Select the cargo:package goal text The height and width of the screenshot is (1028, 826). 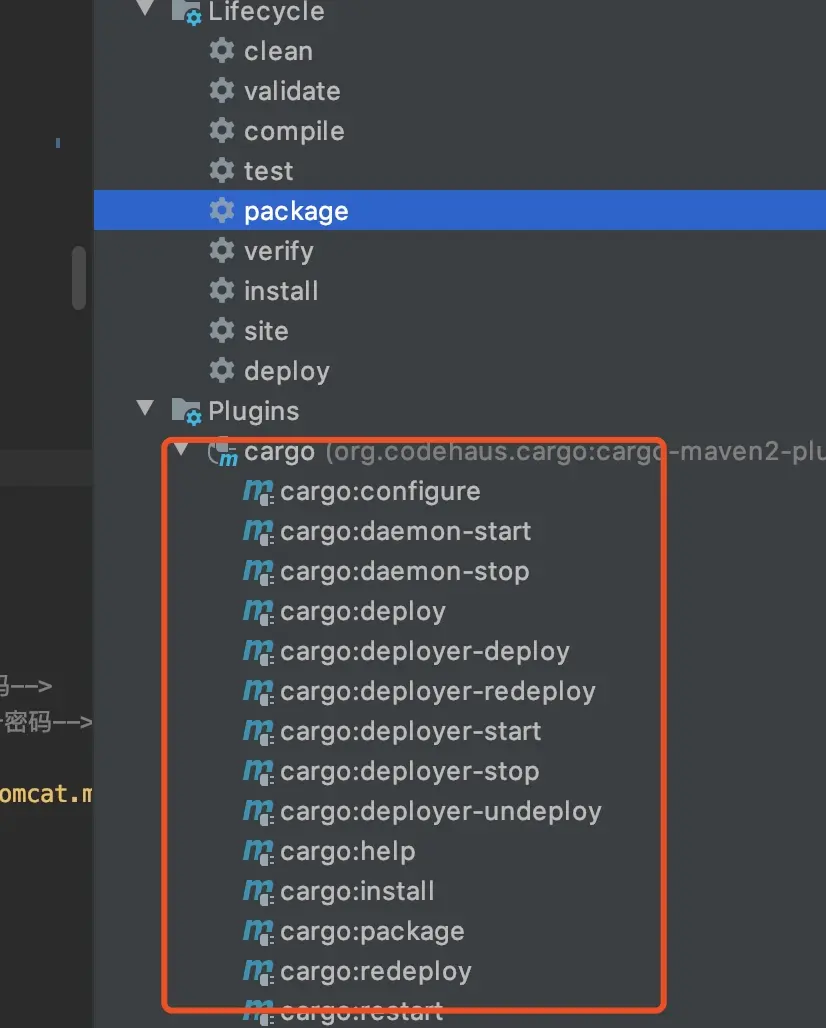[372, 932]
